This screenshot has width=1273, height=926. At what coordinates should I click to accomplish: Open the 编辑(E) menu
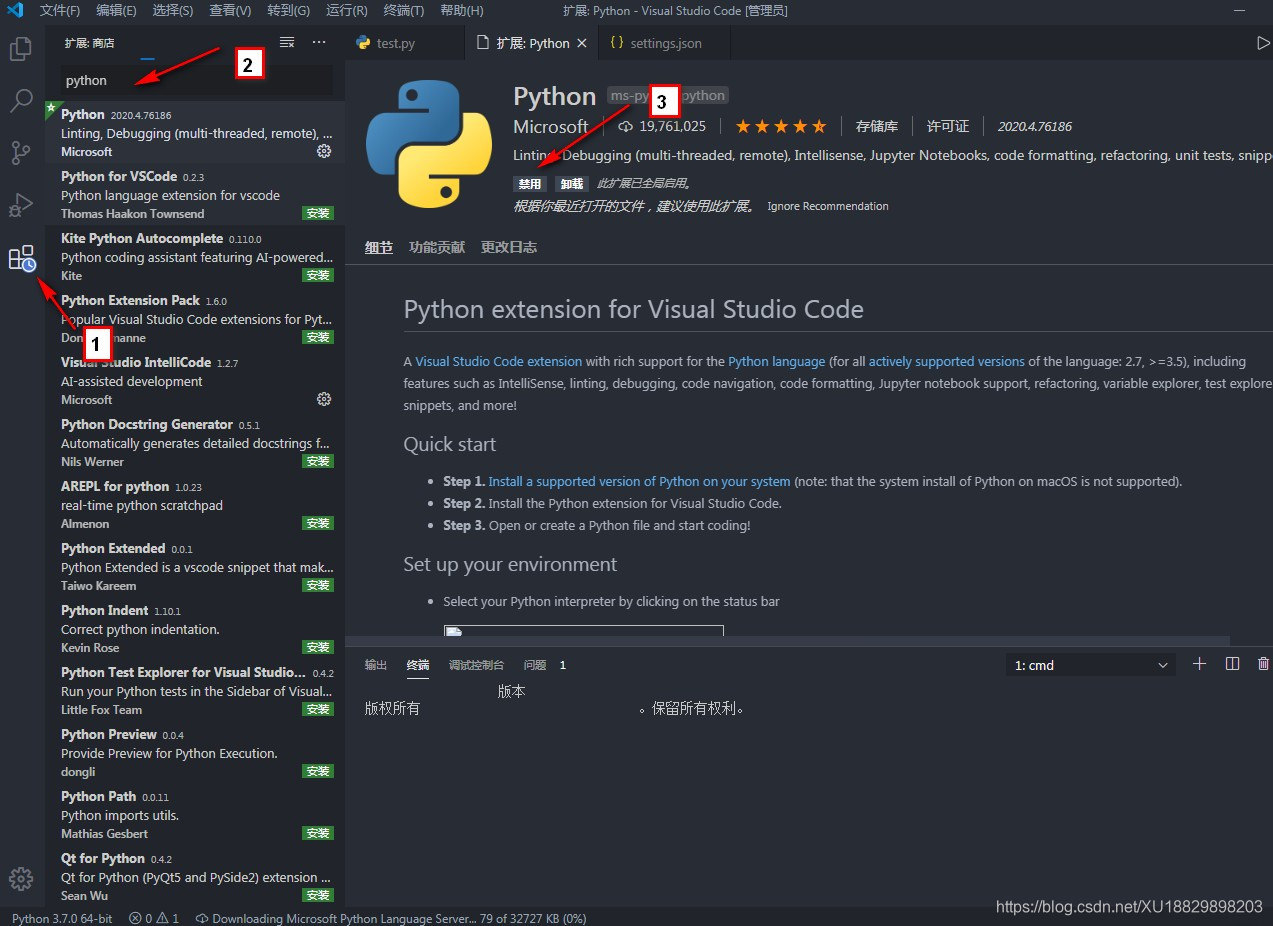(117, 10)
